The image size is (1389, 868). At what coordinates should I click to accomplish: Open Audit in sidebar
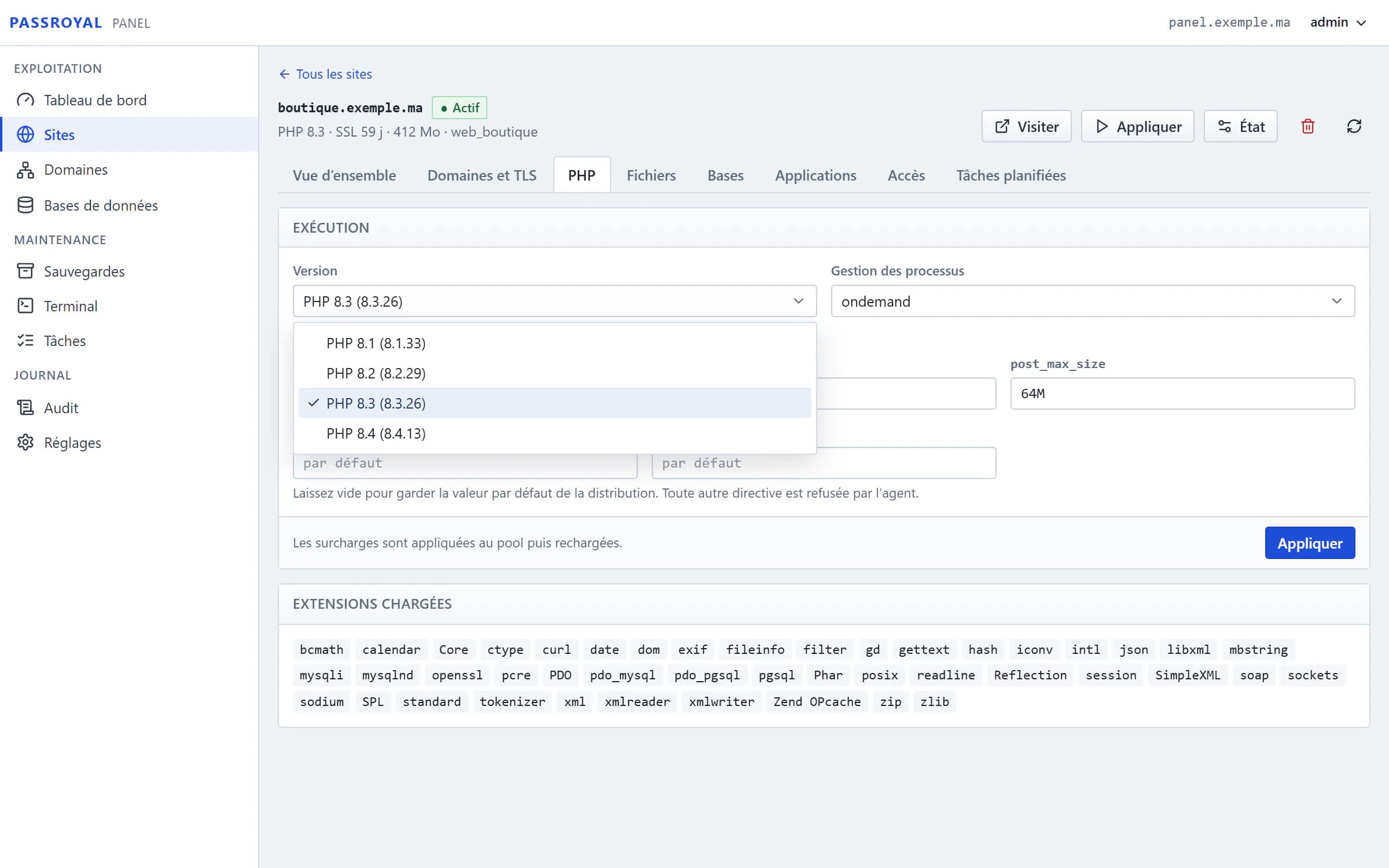[x=130, y=408]
